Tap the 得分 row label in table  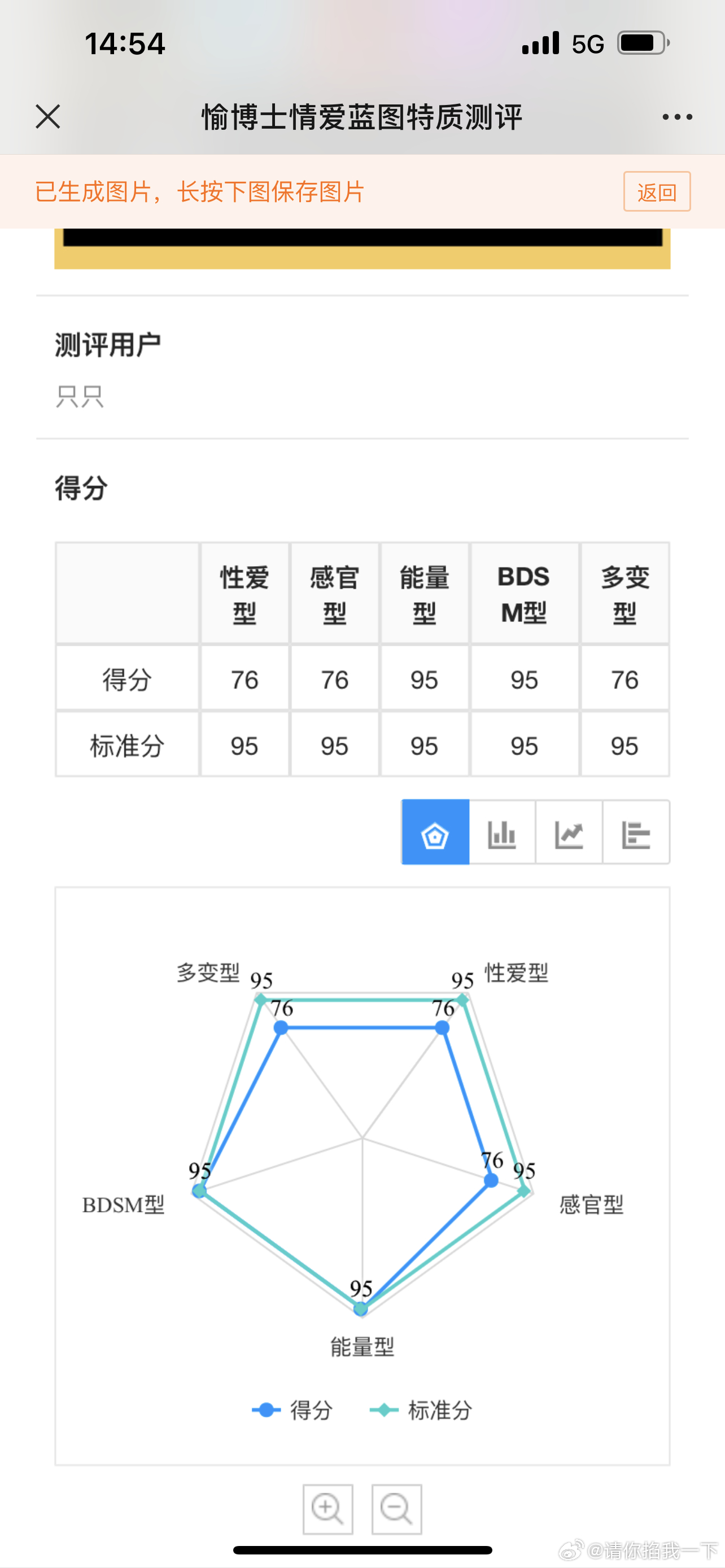pyautogui.click(x=127, y=678)
